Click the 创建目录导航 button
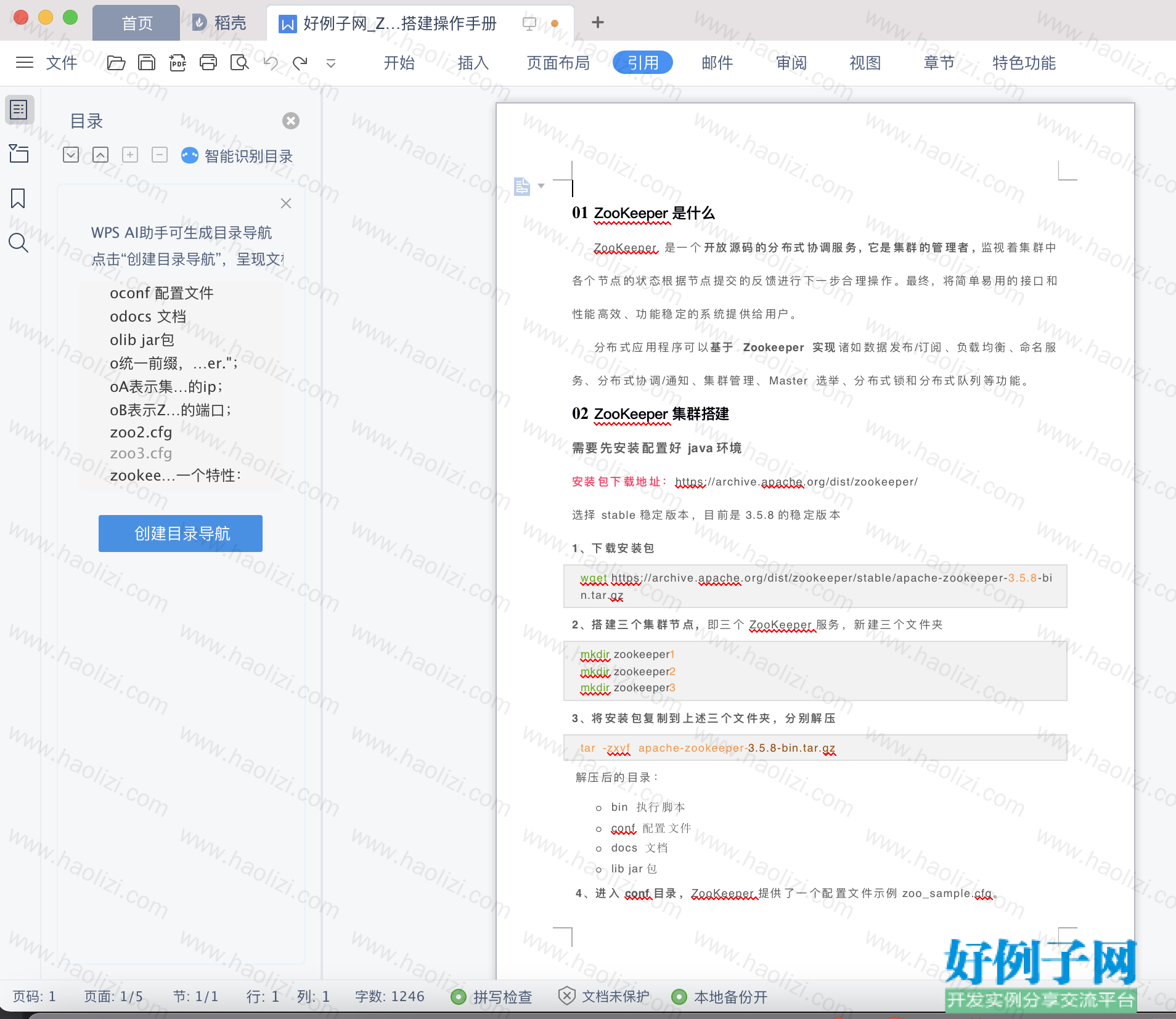 click(181, 534)
